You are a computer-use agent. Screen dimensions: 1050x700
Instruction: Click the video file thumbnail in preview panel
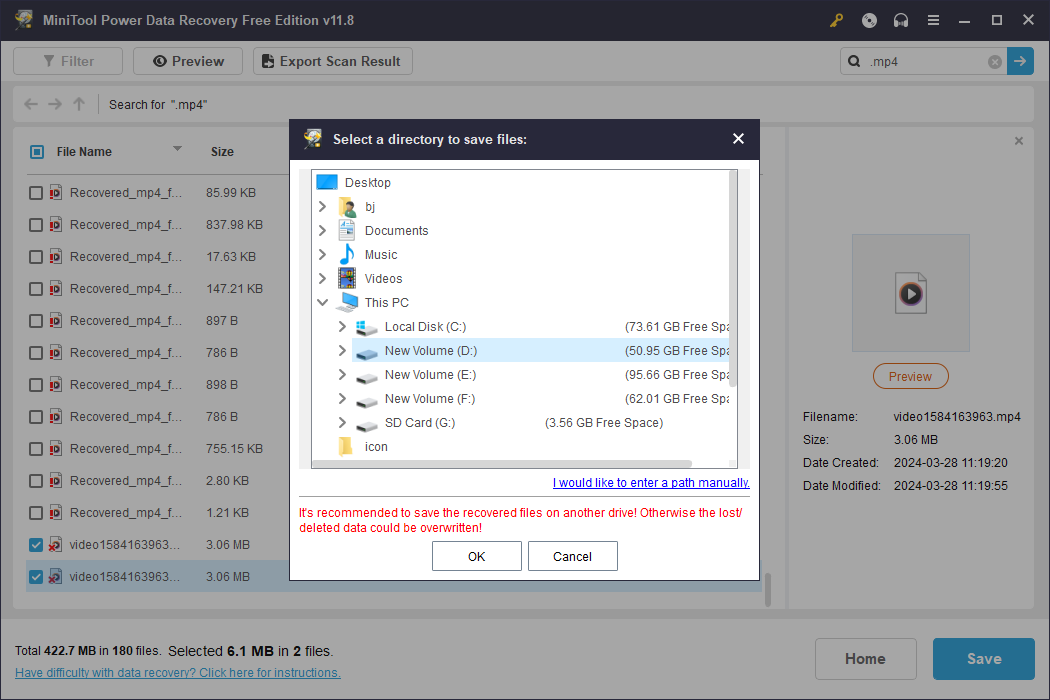point(911,293)
